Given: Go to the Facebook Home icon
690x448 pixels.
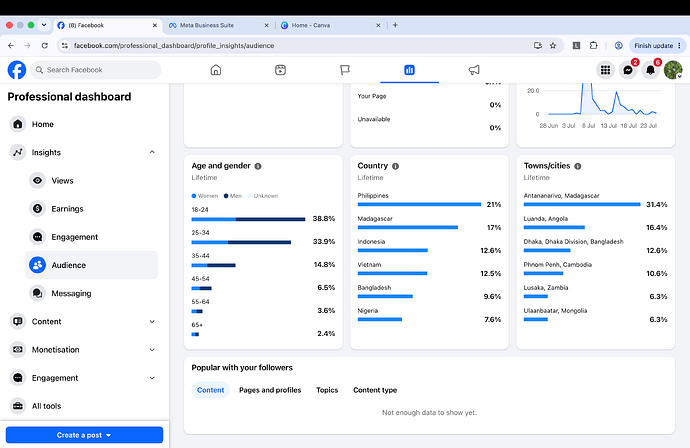Looking at the screenshot, I should tap(216, 70).
